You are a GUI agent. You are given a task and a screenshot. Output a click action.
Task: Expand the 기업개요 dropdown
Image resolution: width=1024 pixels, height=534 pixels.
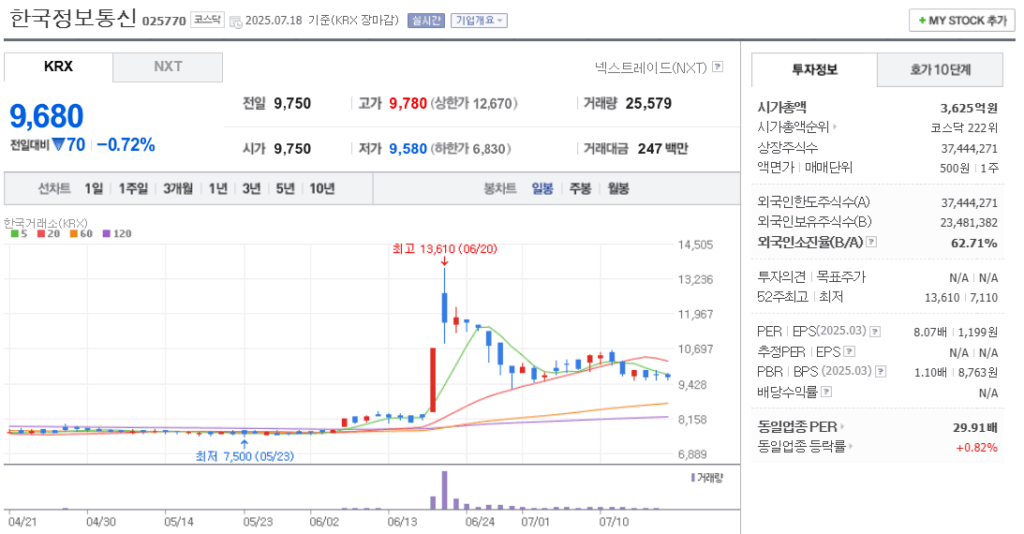click(x=479, y=21)
